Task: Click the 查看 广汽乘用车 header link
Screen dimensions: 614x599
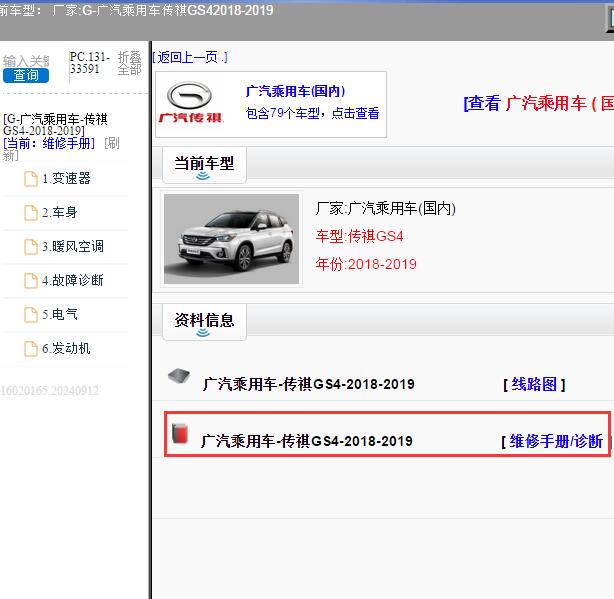Action: (538, 103)
